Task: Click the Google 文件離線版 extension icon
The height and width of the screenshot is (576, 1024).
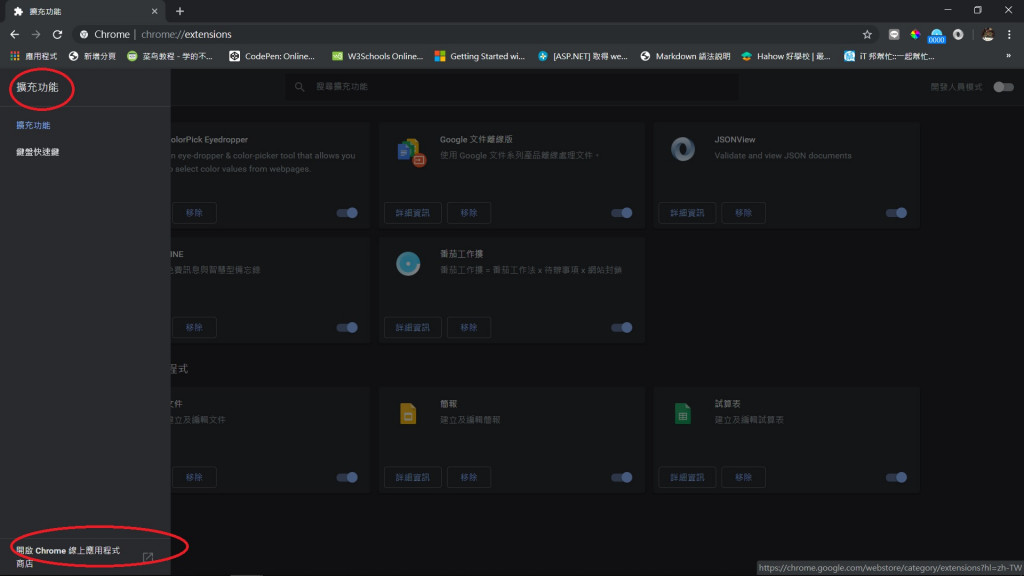Action: click(x=410, y=152)
